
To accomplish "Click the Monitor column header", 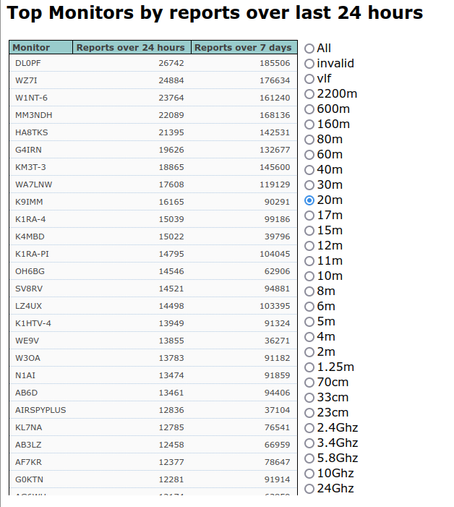I will 41,48.
